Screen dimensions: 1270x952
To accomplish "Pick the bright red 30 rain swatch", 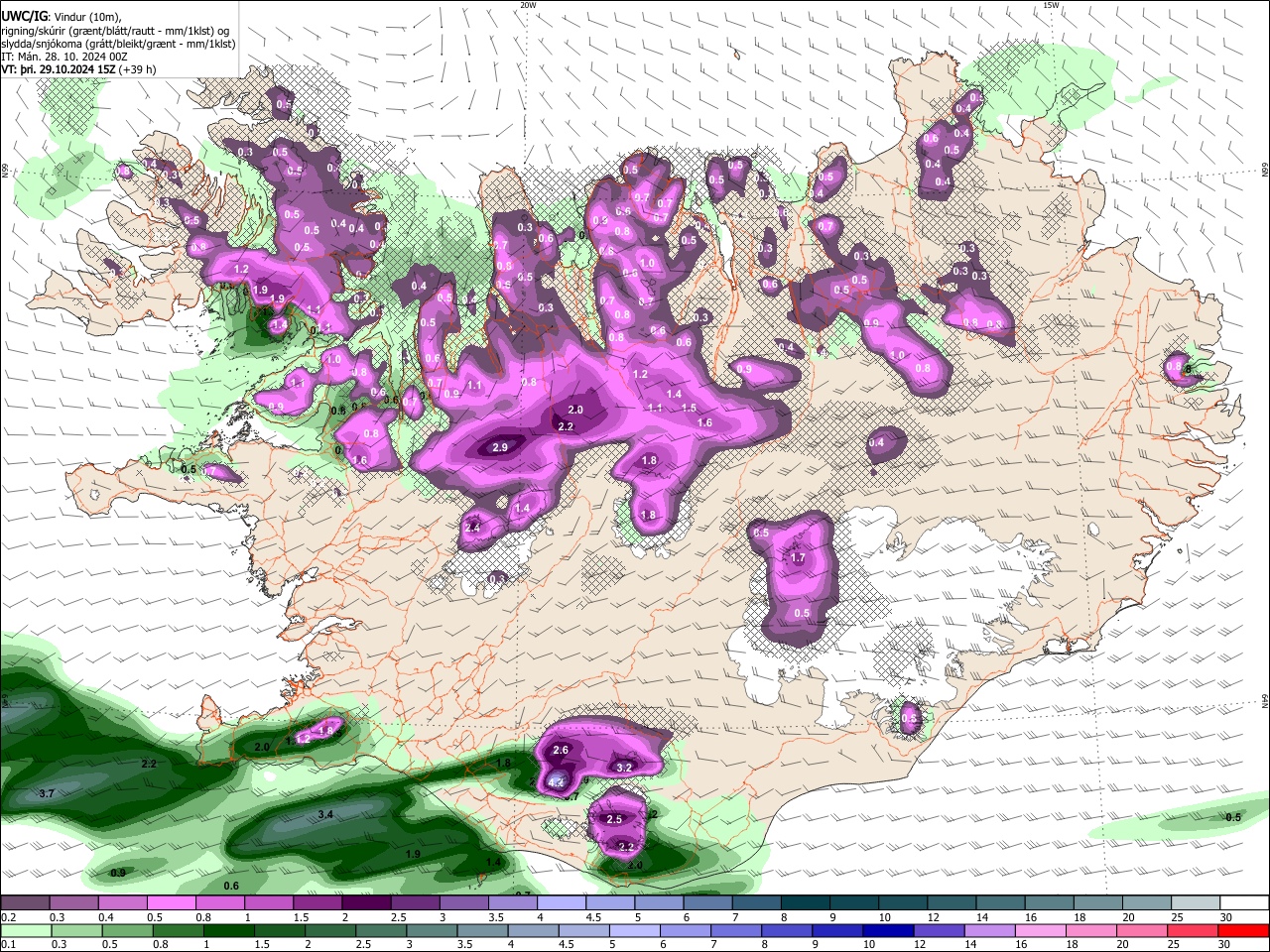I will coord(1243,931).
